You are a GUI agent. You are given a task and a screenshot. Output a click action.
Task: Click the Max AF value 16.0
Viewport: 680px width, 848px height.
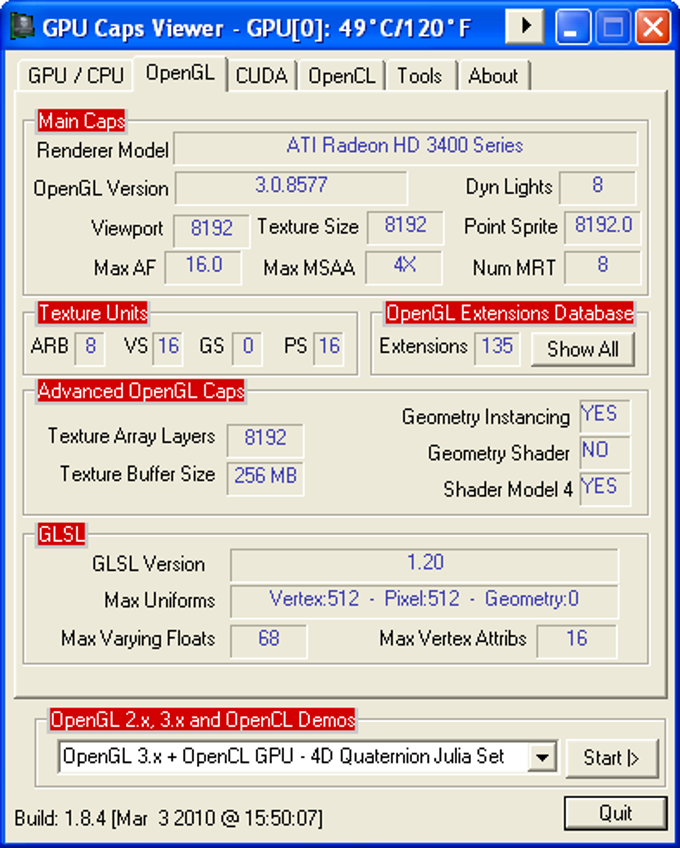(x=203, y=267)
